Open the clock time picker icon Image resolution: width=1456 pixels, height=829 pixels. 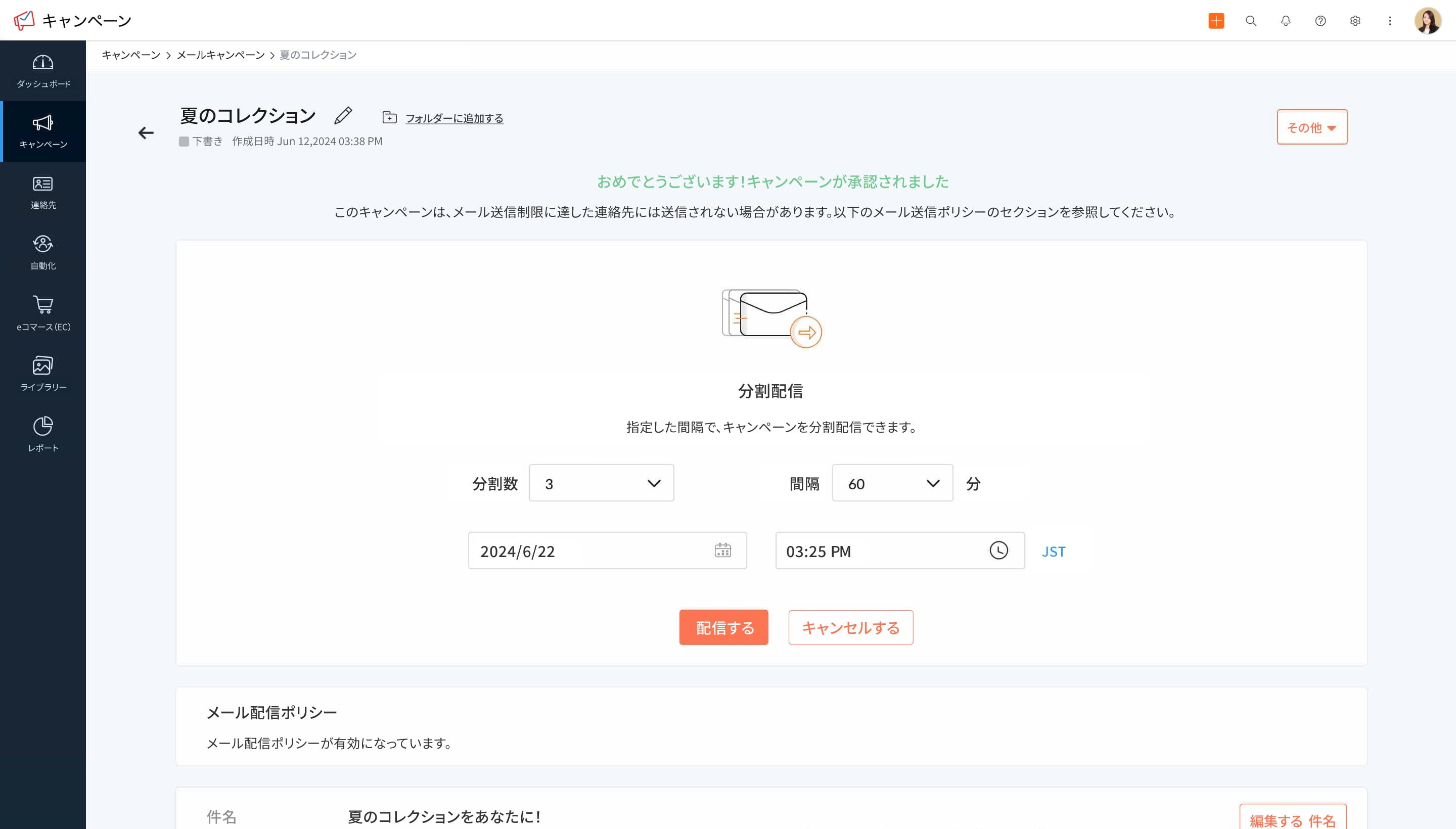coord(998,550)
